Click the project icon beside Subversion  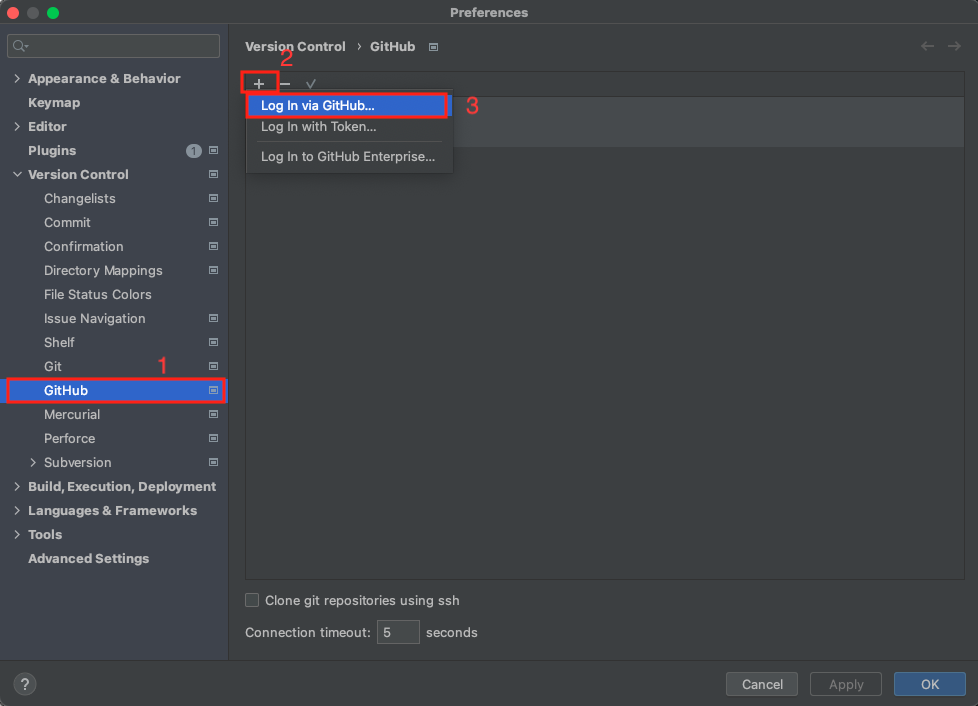(x=213, y=463)
